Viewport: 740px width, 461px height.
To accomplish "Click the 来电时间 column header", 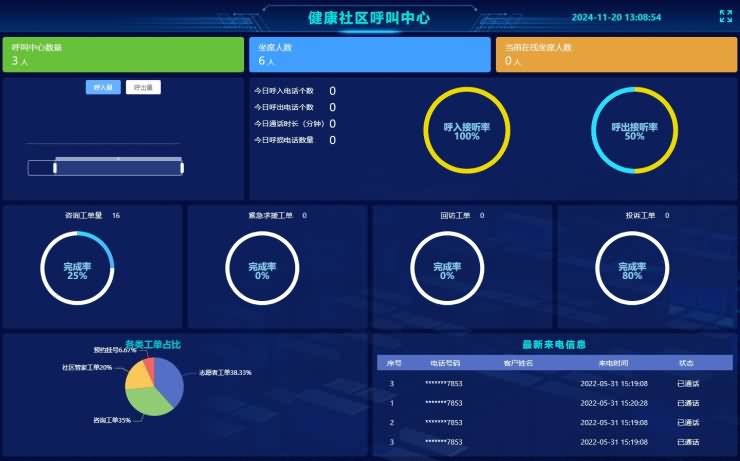I will (613, 363).
